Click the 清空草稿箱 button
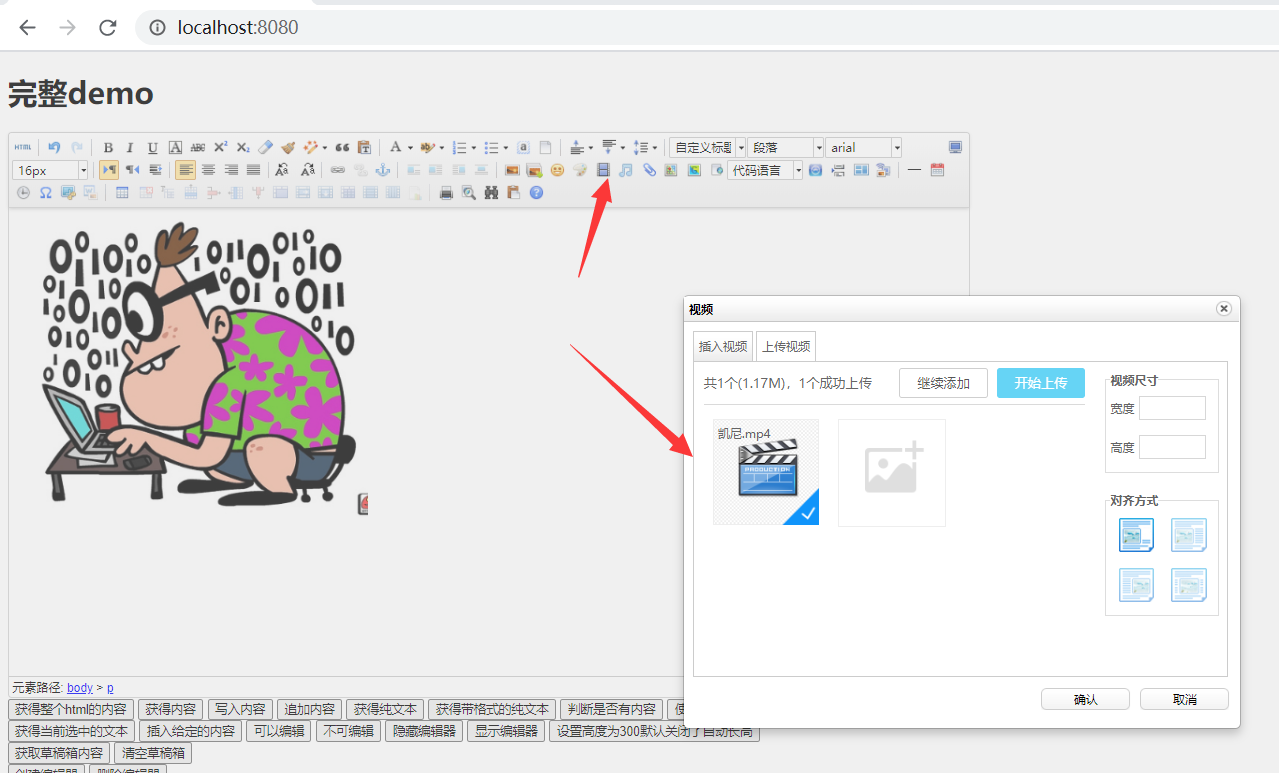 [x=155, y=753]
